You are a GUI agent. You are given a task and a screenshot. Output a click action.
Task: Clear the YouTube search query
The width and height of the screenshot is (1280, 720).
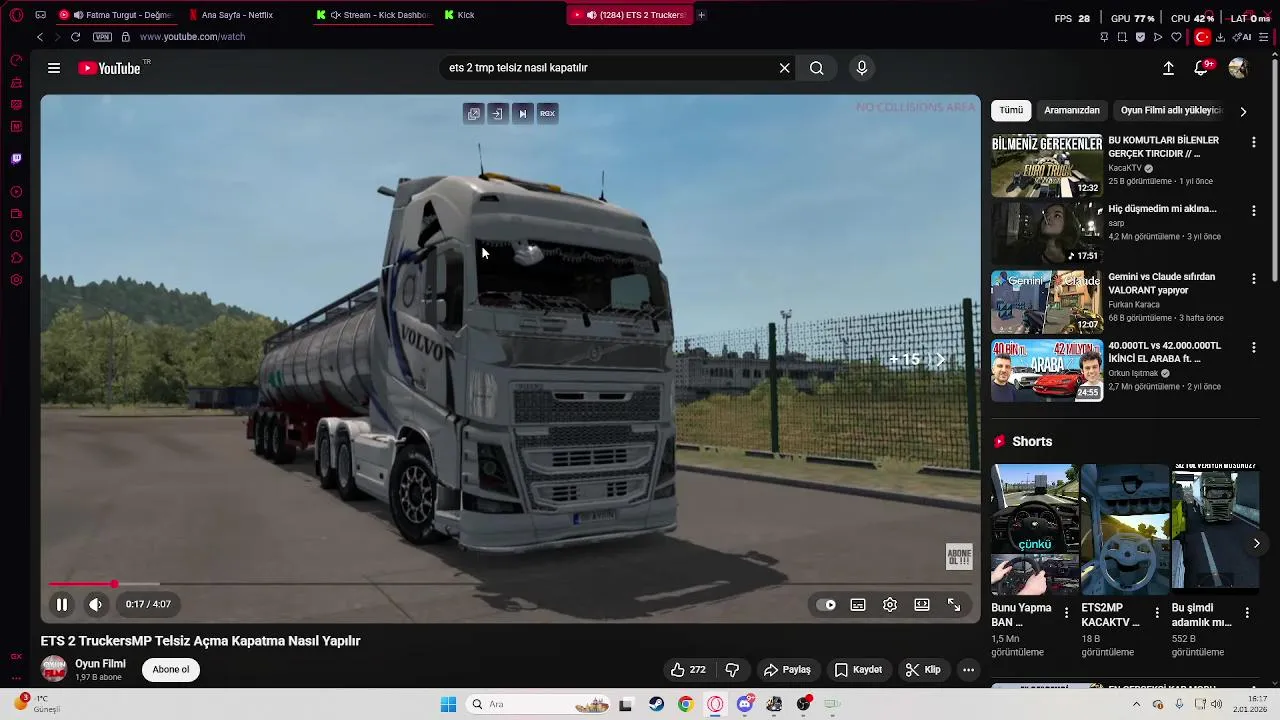coord(785,68)
